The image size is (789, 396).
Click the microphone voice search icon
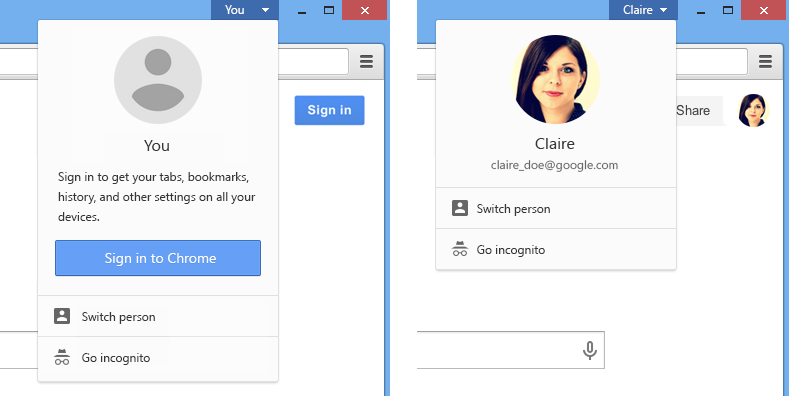[x=590, y=350]
